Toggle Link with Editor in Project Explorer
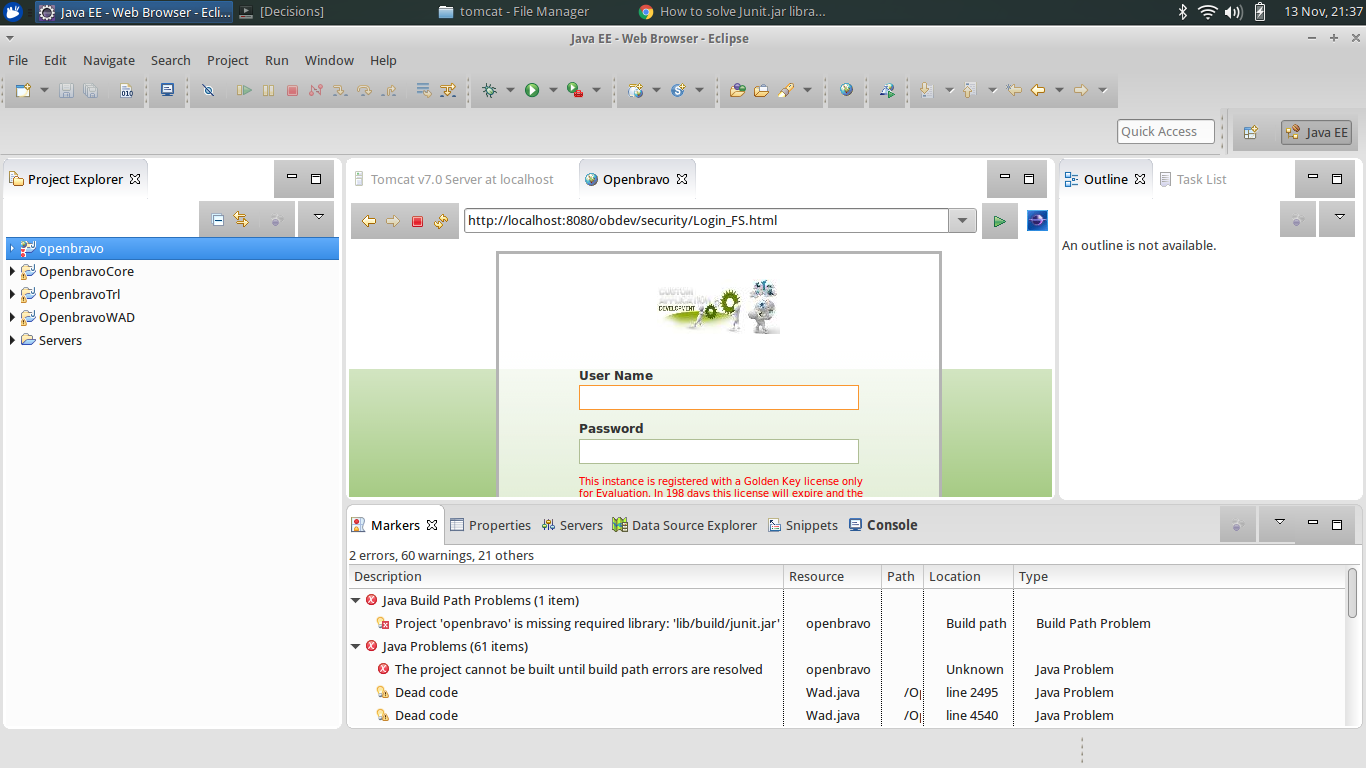 pos(241,219)
